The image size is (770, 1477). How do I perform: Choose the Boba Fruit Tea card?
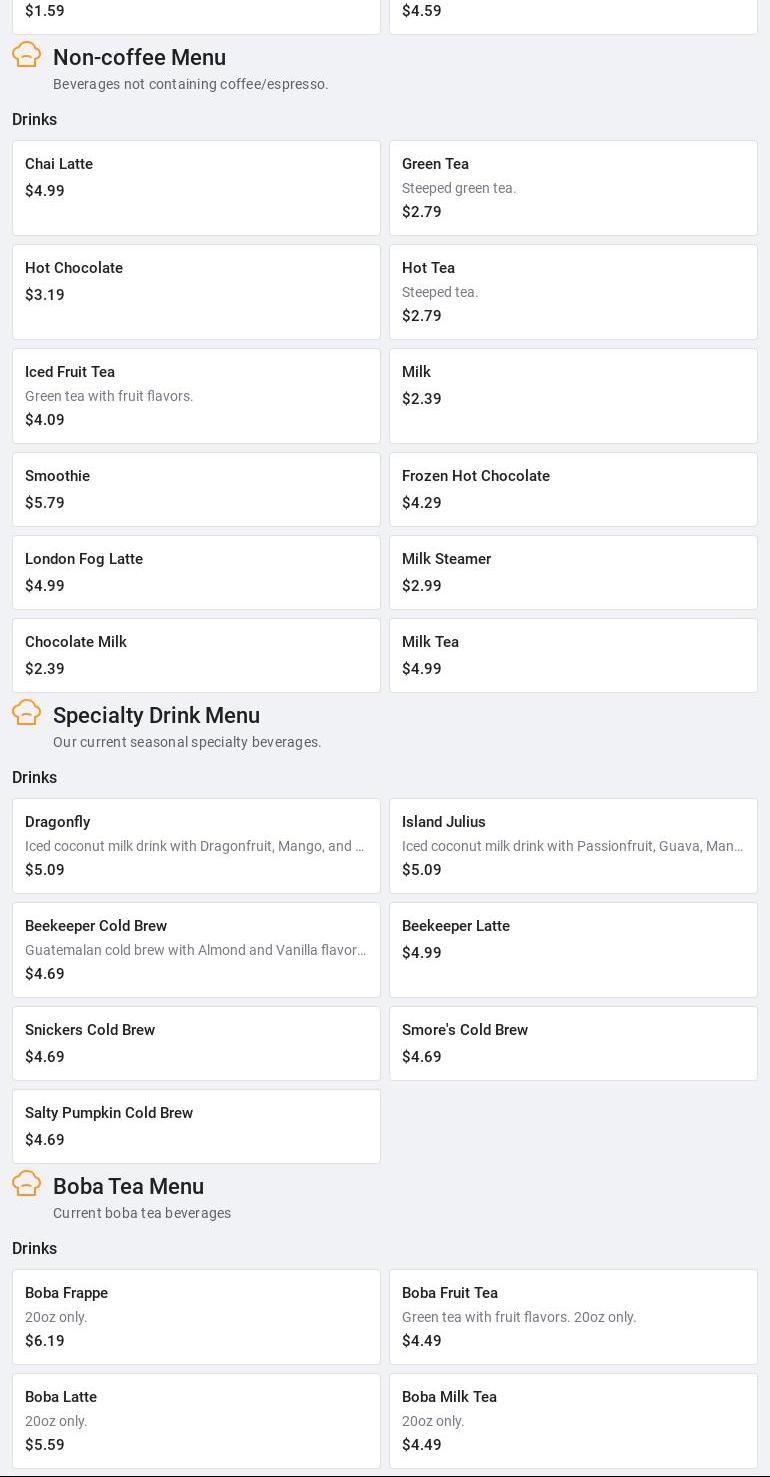[573, 1317]
